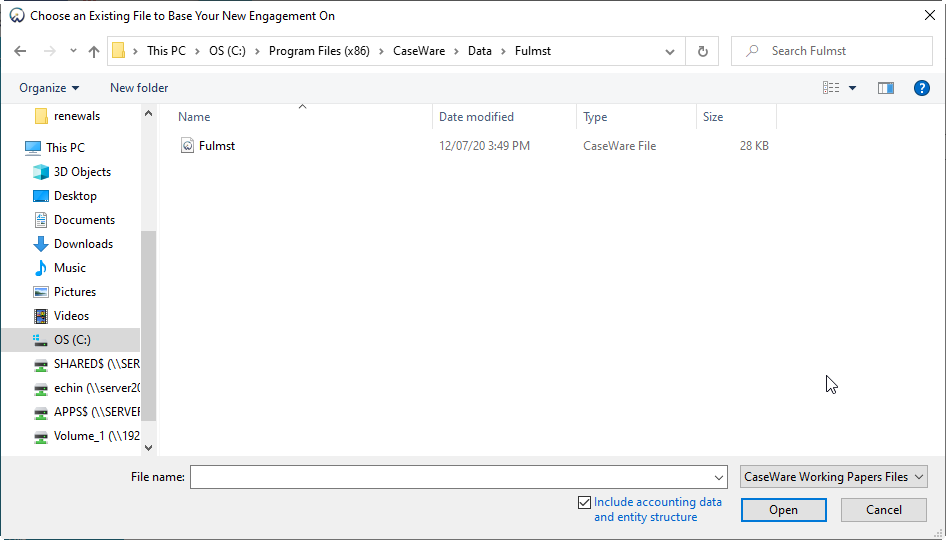Expand chevron after Data breadcrumb
Image resolution: width=946 pixels, height=540 pixels.
coord(503,52)
